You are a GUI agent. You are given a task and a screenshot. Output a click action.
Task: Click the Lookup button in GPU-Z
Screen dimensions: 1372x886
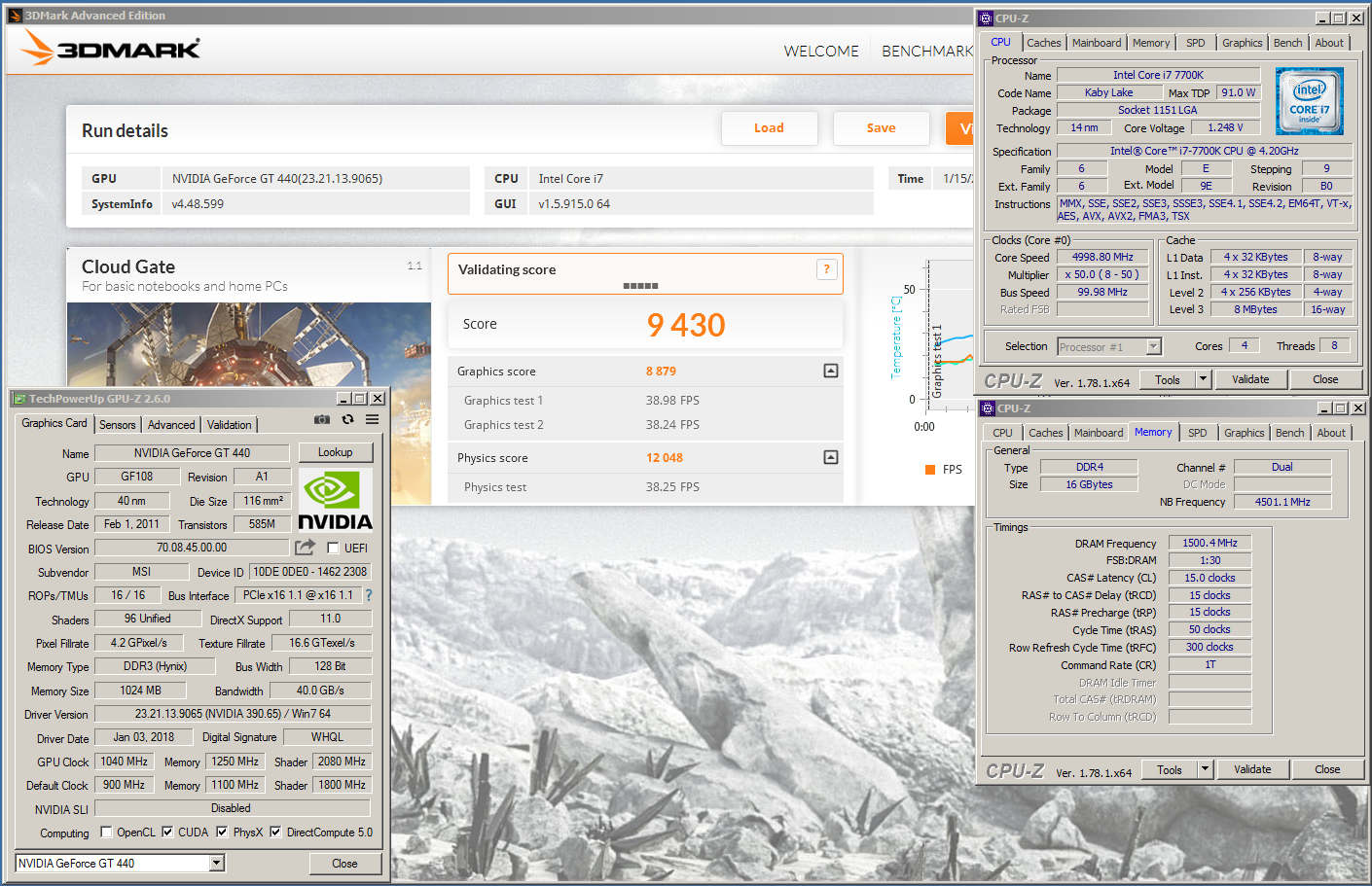(x=335, y=452)
